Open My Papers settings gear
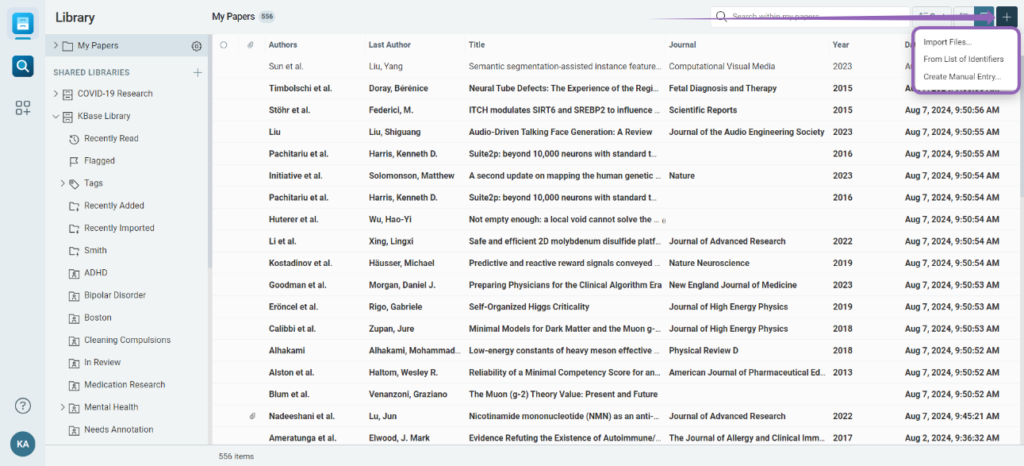 (197, 46)
